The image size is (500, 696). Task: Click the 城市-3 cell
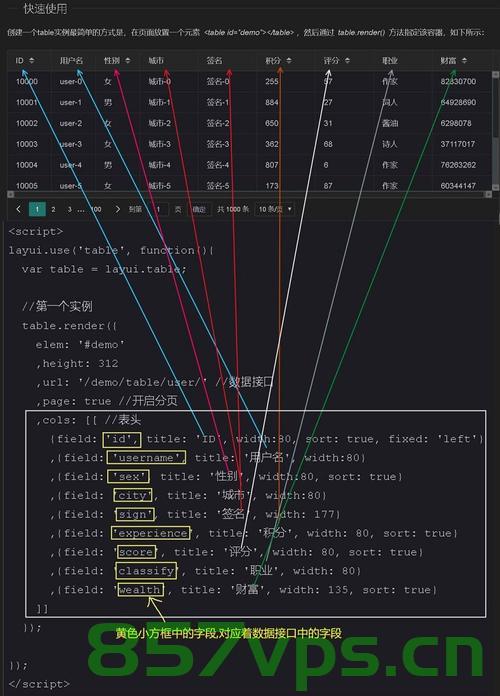pyautogui.click(x=159, y=144)
